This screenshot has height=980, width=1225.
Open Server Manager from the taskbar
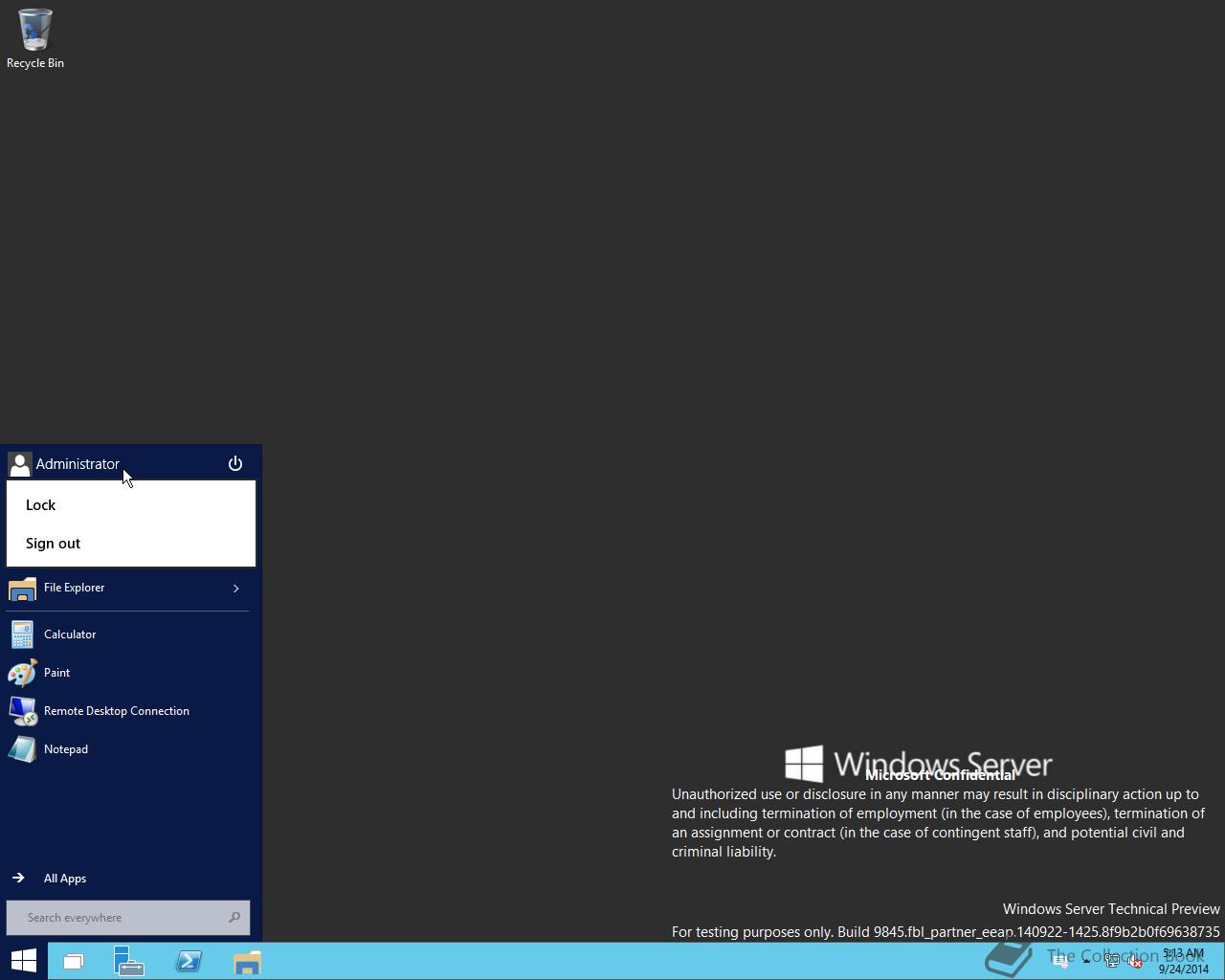click(x=128, y=962)
